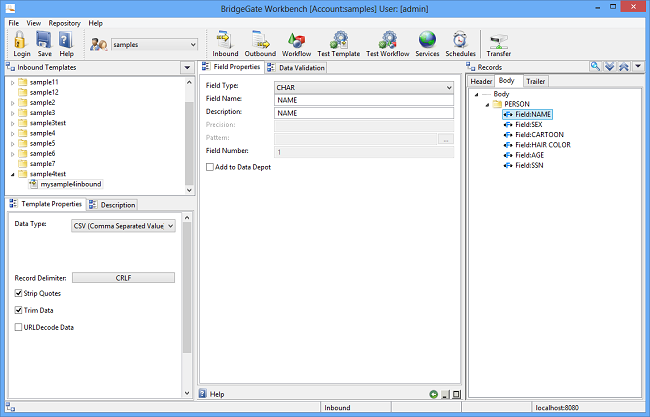Open the Data Type CSV dropdown
Viewport: 650px width, 417px height.
[170, 226]
